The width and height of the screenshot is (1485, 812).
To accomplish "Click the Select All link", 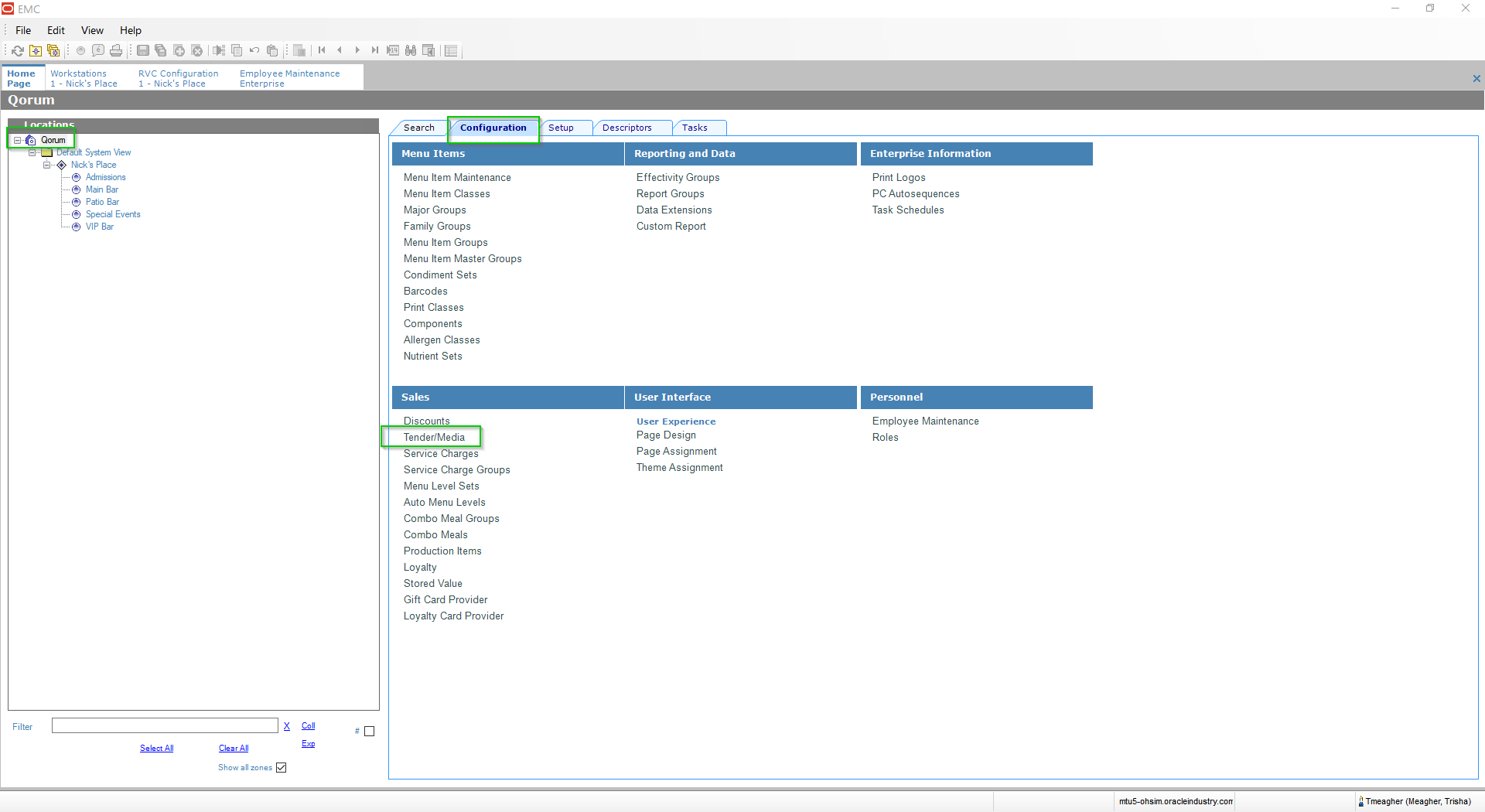I will click(155, 748).
